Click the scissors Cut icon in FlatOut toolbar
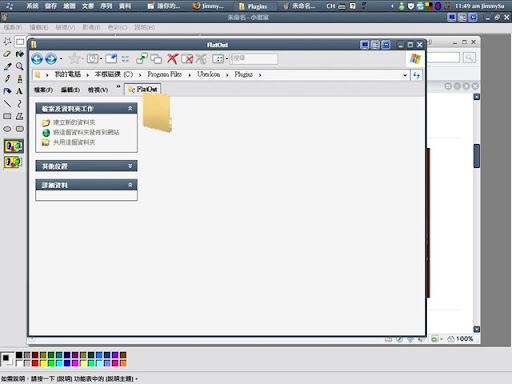The height and width of the screenshot is (384, 512). [x=201, y=59]
